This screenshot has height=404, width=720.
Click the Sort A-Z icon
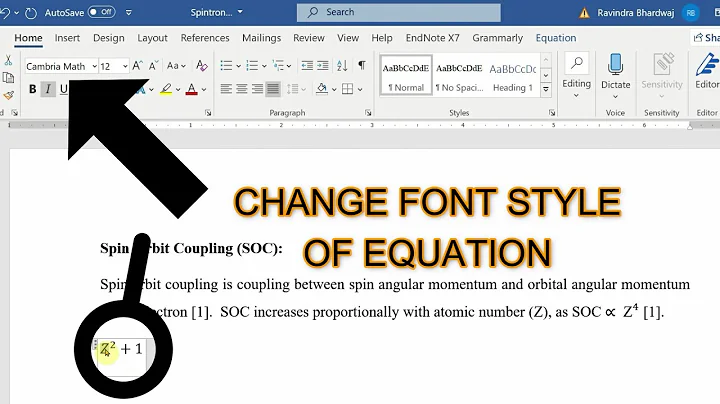[342, 66]
